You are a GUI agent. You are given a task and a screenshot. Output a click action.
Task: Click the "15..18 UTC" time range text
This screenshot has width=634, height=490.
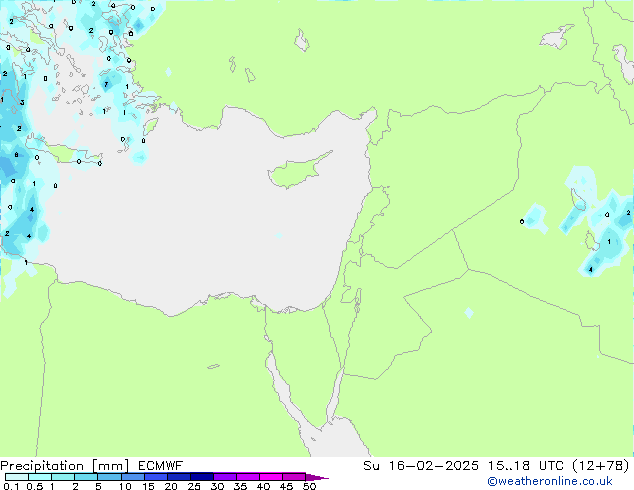tap(525, 466)
